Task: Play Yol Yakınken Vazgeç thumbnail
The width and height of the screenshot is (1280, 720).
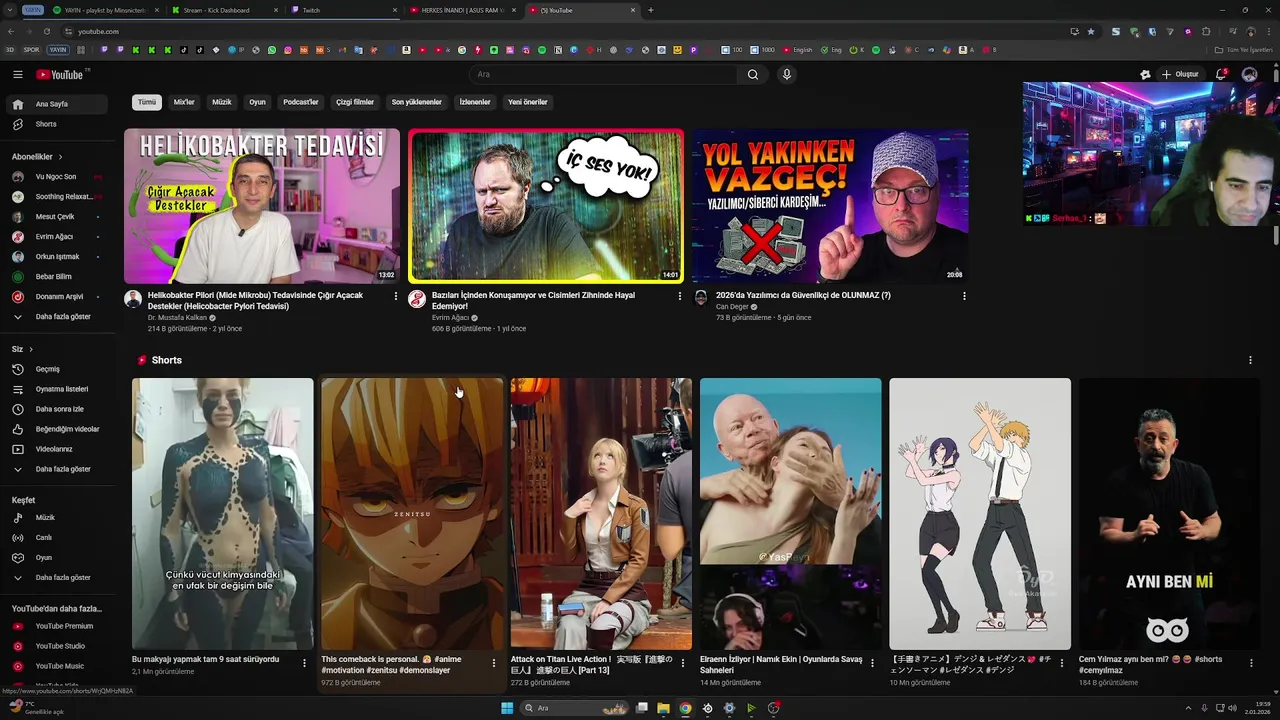Action: [830, 206]
